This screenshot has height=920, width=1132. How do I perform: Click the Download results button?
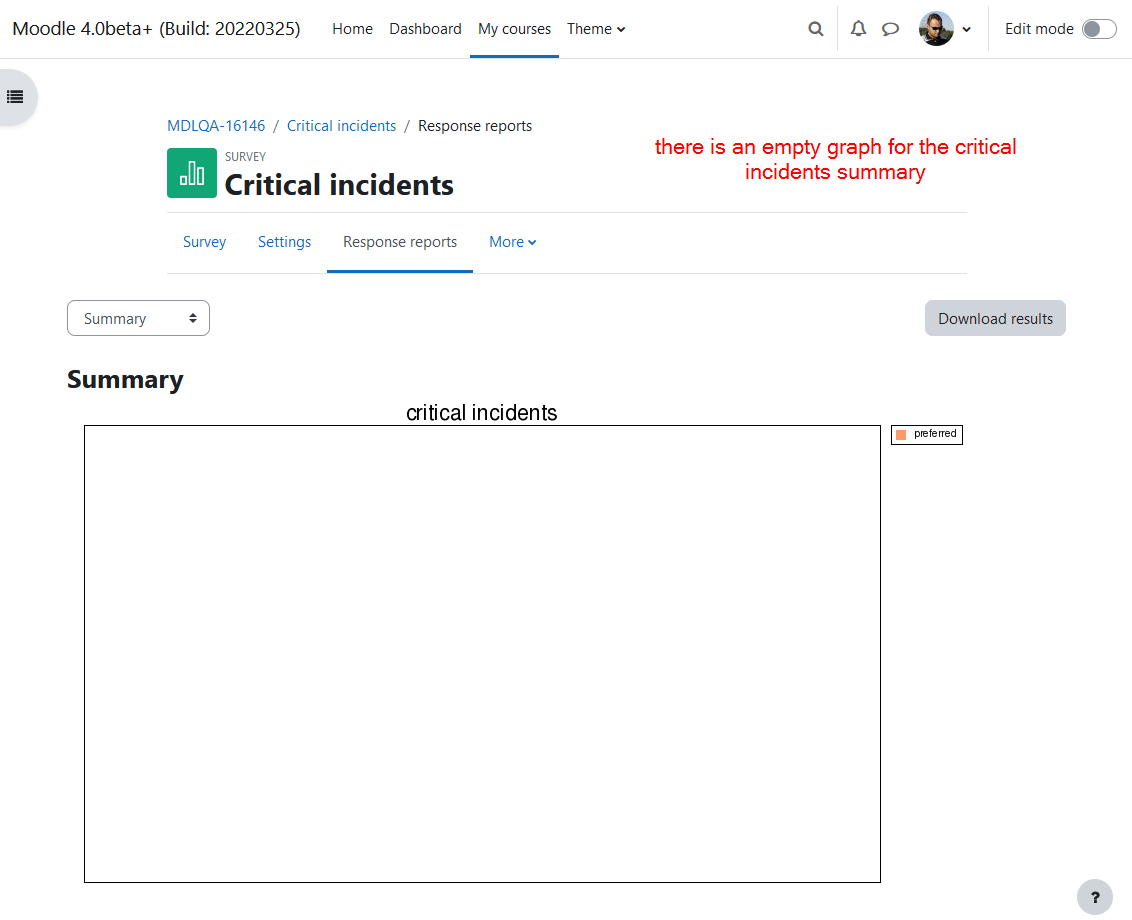[x=995, y=318]
